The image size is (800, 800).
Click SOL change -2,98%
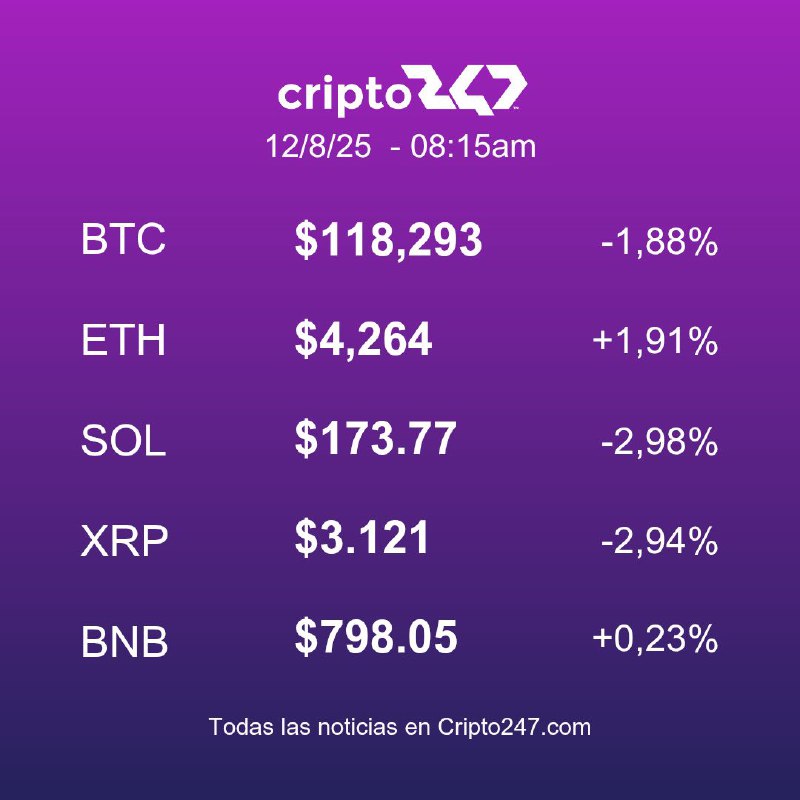tap(660, 441)
